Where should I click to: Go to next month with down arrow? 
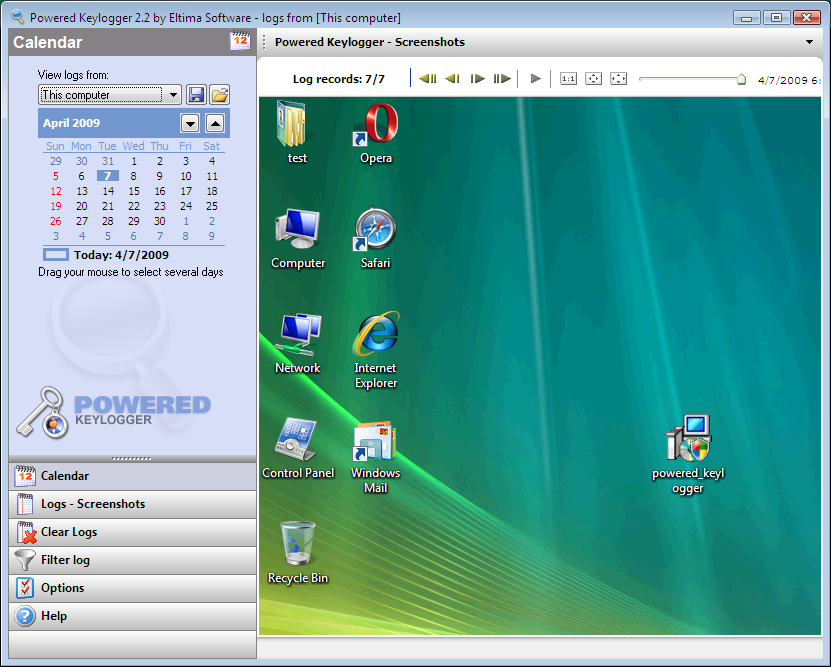tap(190, 123)
